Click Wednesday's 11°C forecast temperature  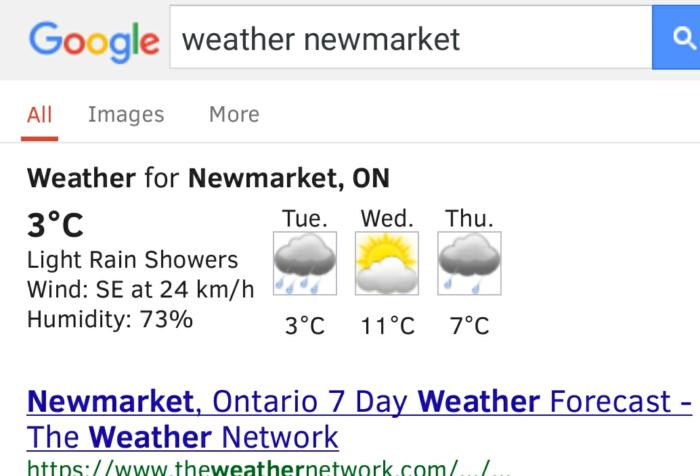point(387,326)
